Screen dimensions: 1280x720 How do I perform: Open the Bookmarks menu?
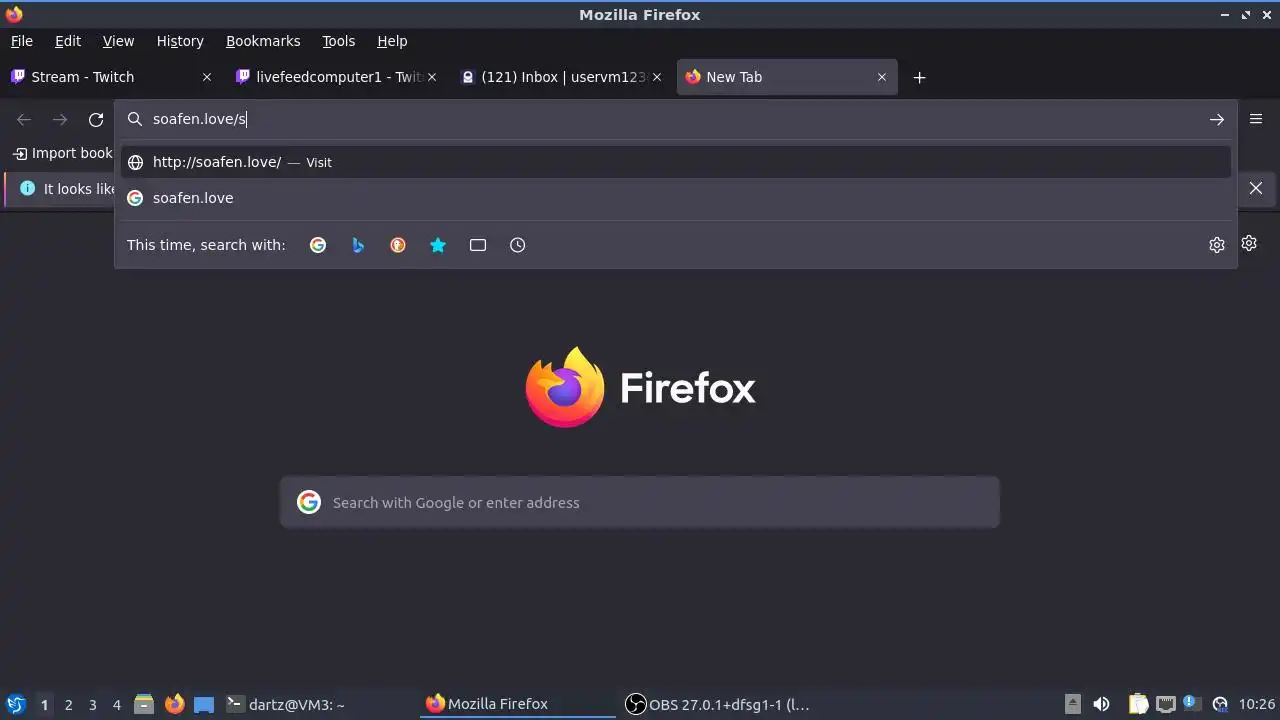[x=263, y=41]
